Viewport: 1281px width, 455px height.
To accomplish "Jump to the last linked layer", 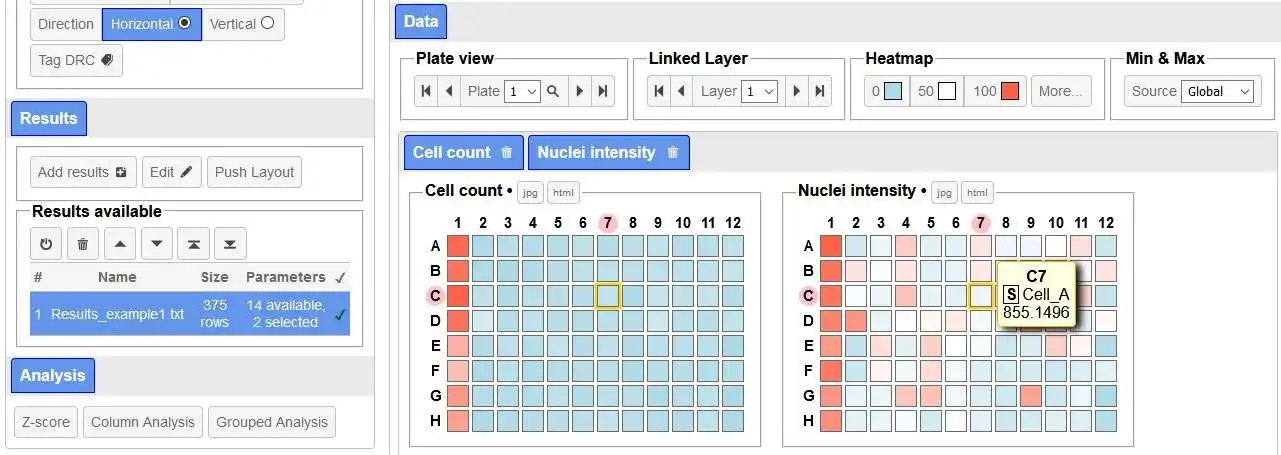I will click(x=820, y=91).
